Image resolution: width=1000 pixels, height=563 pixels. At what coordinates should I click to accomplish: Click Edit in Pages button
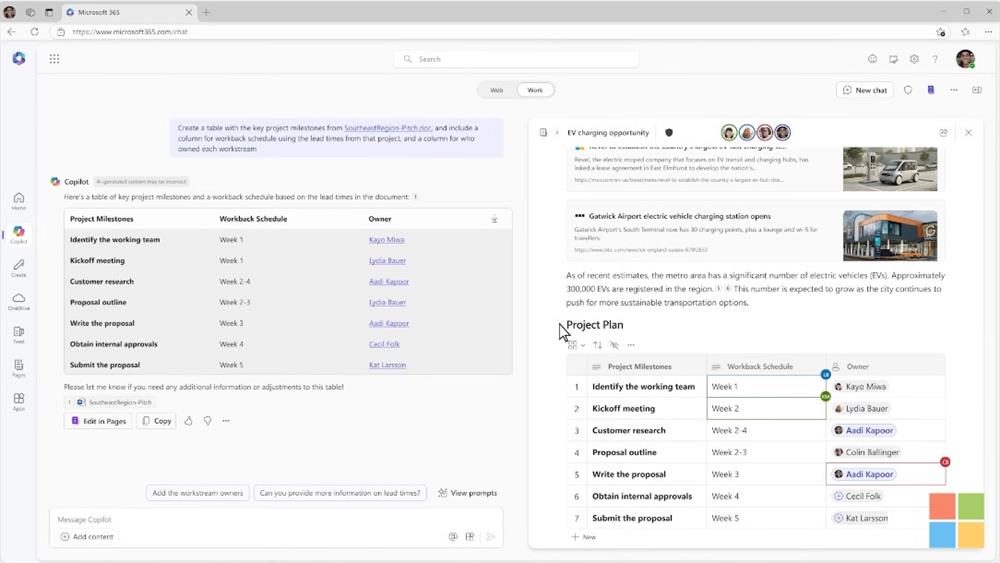tap(98, 421)
